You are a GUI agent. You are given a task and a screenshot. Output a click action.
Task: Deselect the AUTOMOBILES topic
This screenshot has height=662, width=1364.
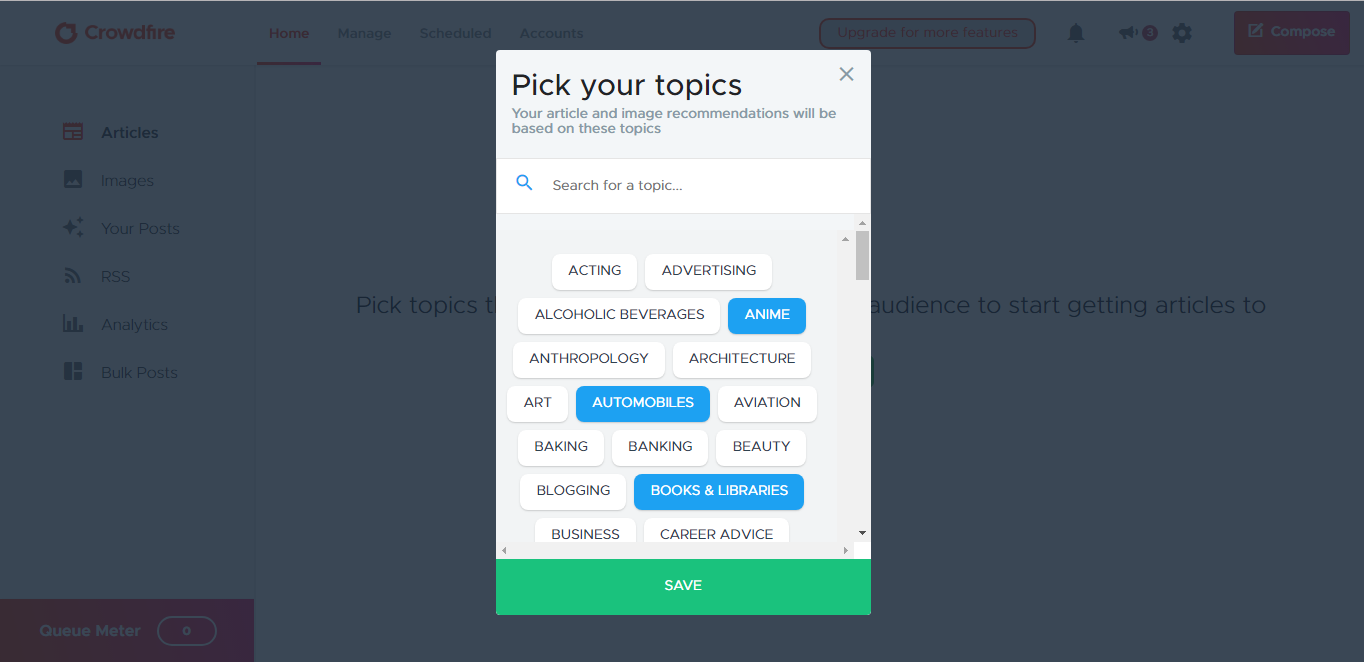[643, 403]
